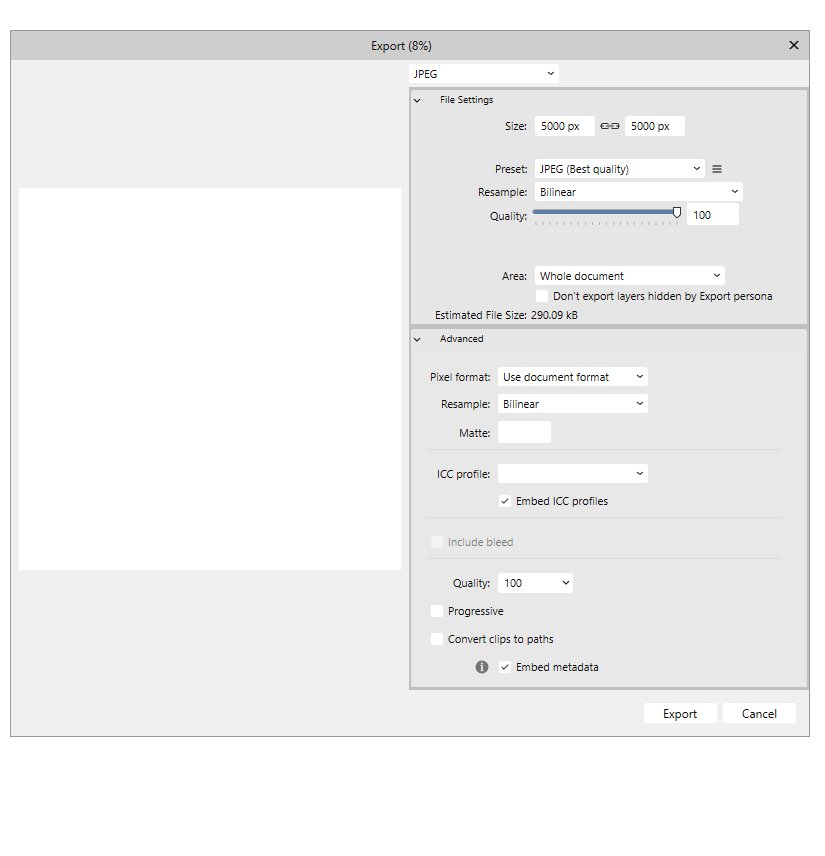Enable the Progressive checkbox
The image size is (825, 856).
pyautogui.click(x=437, y=611)
